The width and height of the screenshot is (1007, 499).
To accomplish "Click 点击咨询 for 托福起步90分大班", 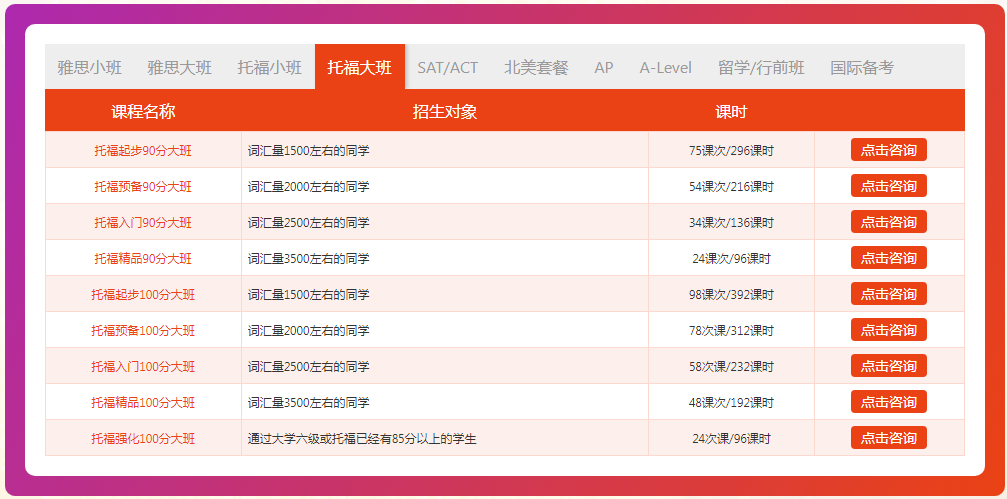I will pos(889,150).
